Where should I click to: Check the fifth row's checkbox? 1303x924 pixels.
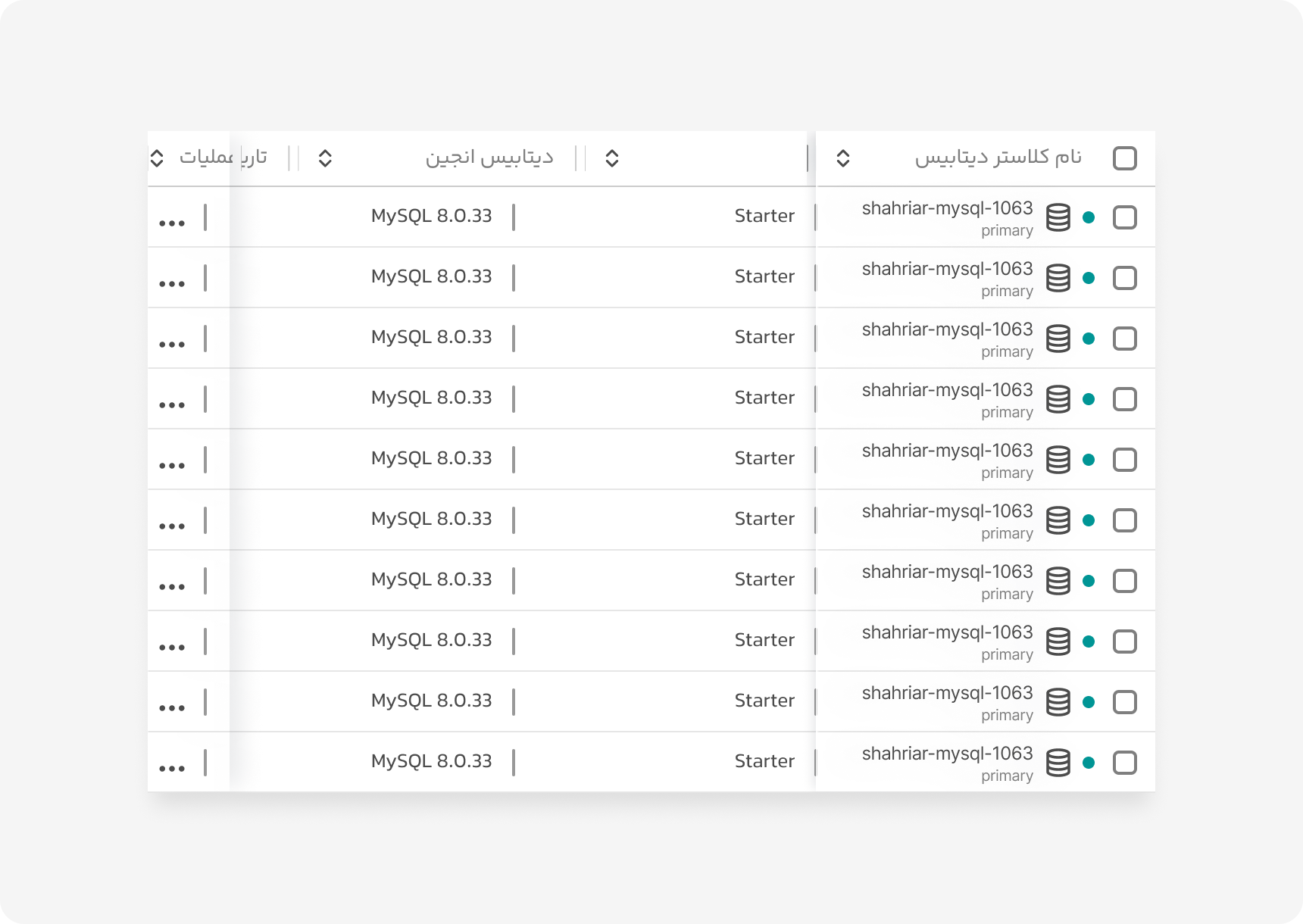point(1125,460)
